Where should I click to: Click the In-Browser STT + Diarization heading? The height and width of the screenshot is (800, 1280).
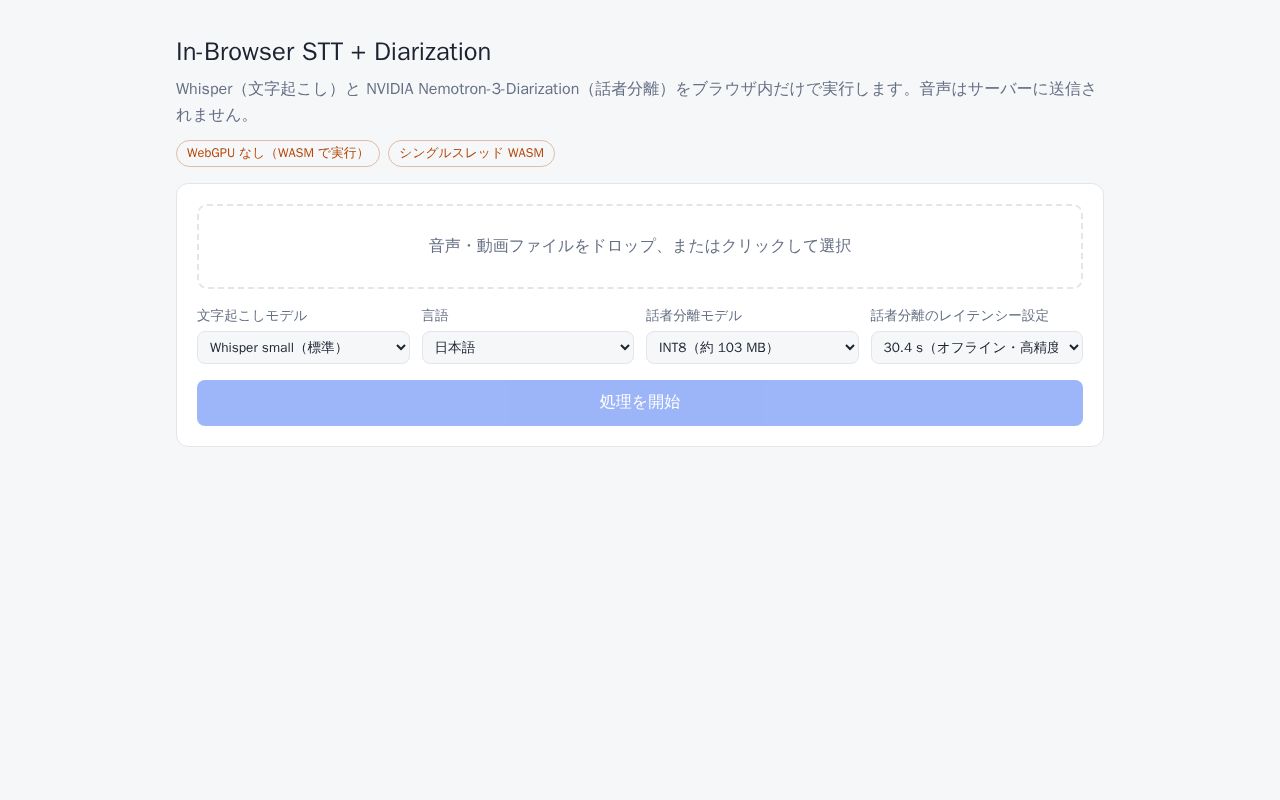333,52
